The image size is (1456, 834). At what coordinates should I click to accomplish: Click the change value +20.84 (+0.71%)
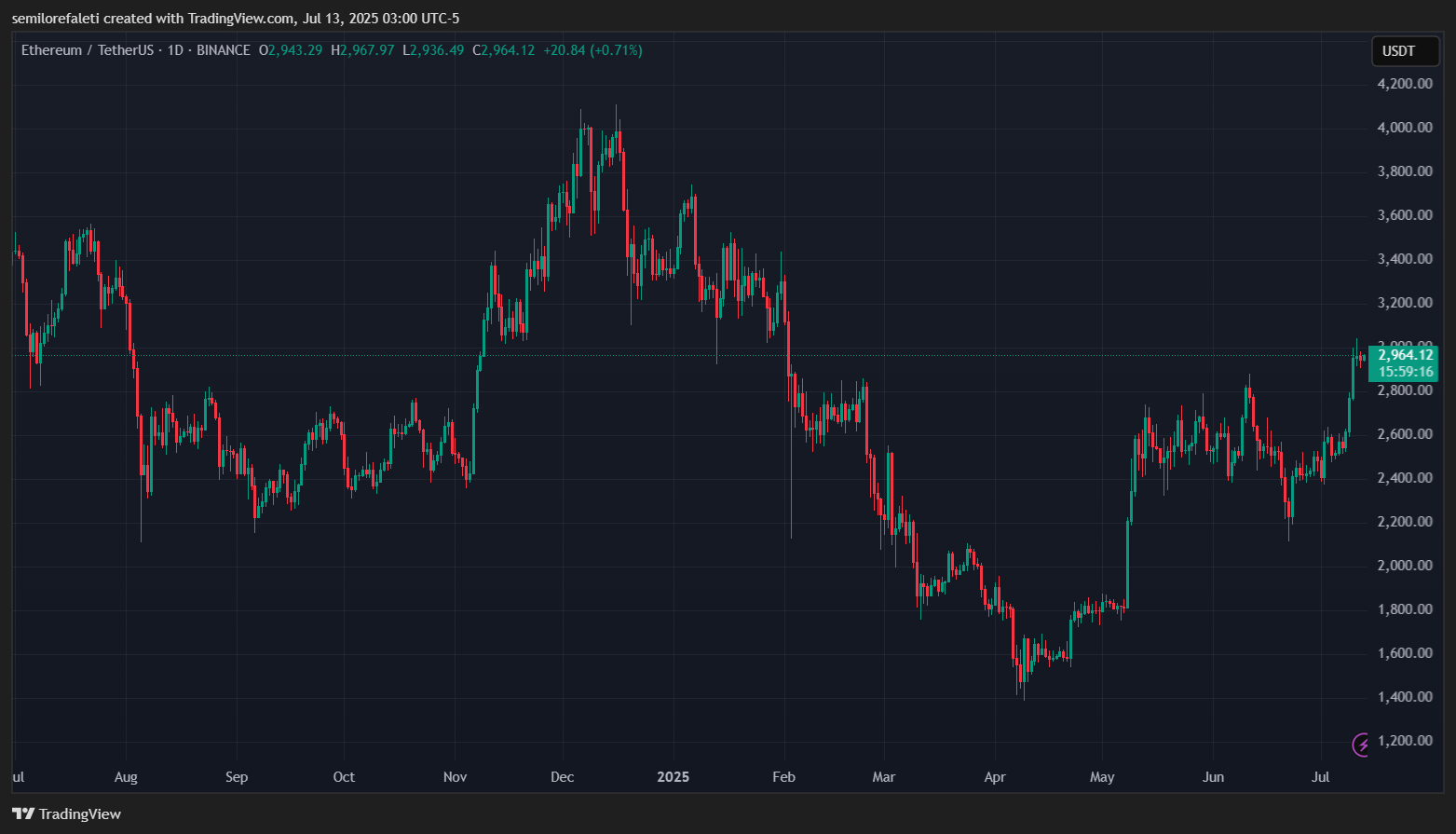(x=592, y=50)
